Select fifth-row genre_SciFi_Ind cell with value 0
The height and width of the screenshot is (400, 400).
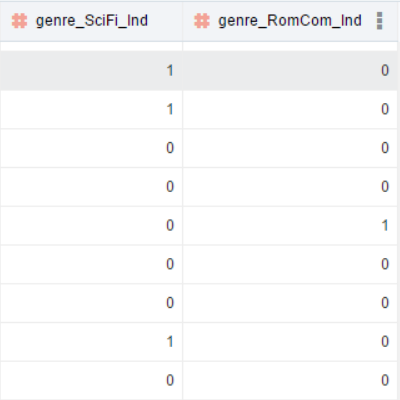(91, 225)
